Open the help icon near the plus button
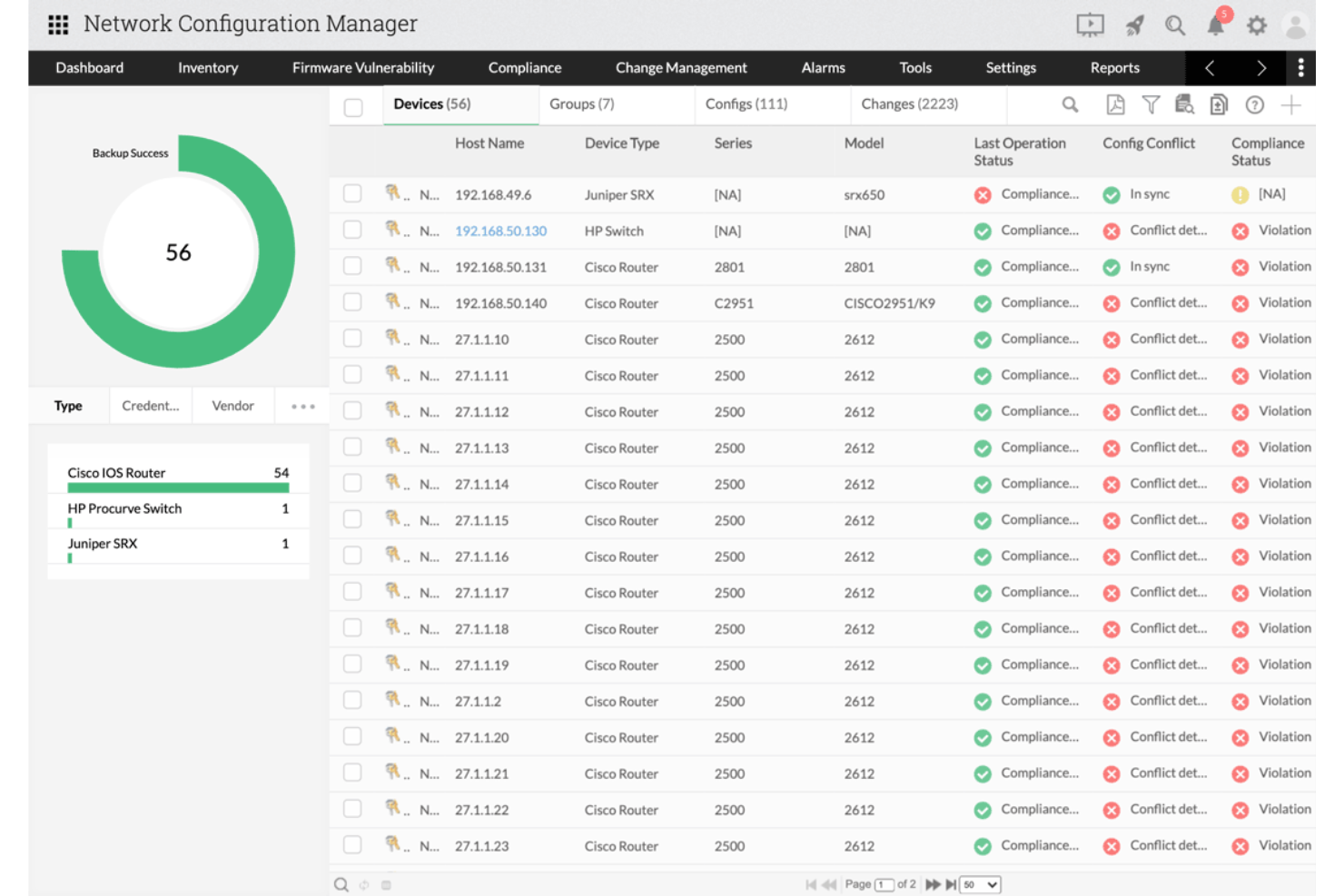This screenshot has width=1344, height=896. (1254, 104)
